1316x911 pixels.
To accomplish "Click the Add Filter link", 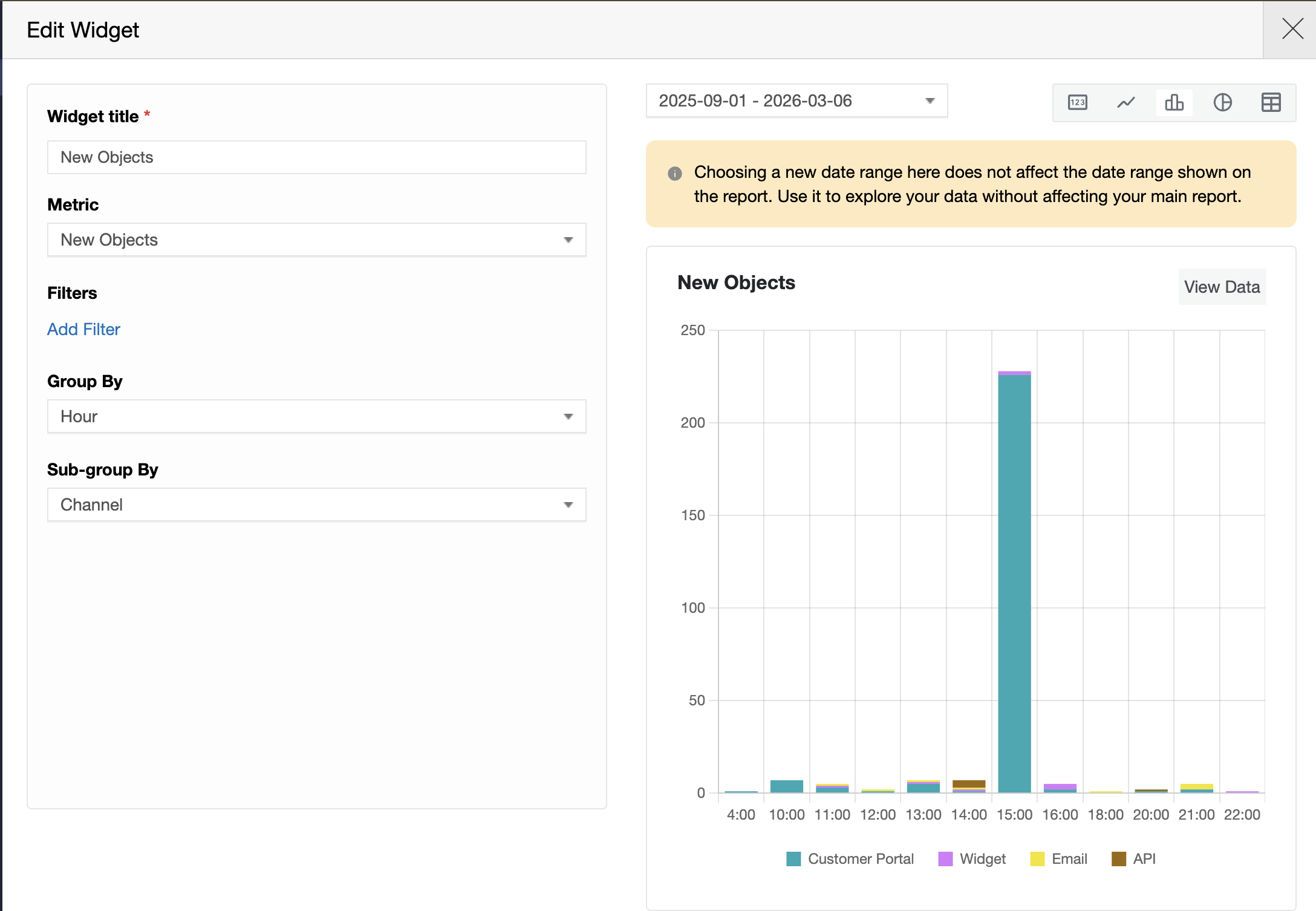I will tap(83, 330).
